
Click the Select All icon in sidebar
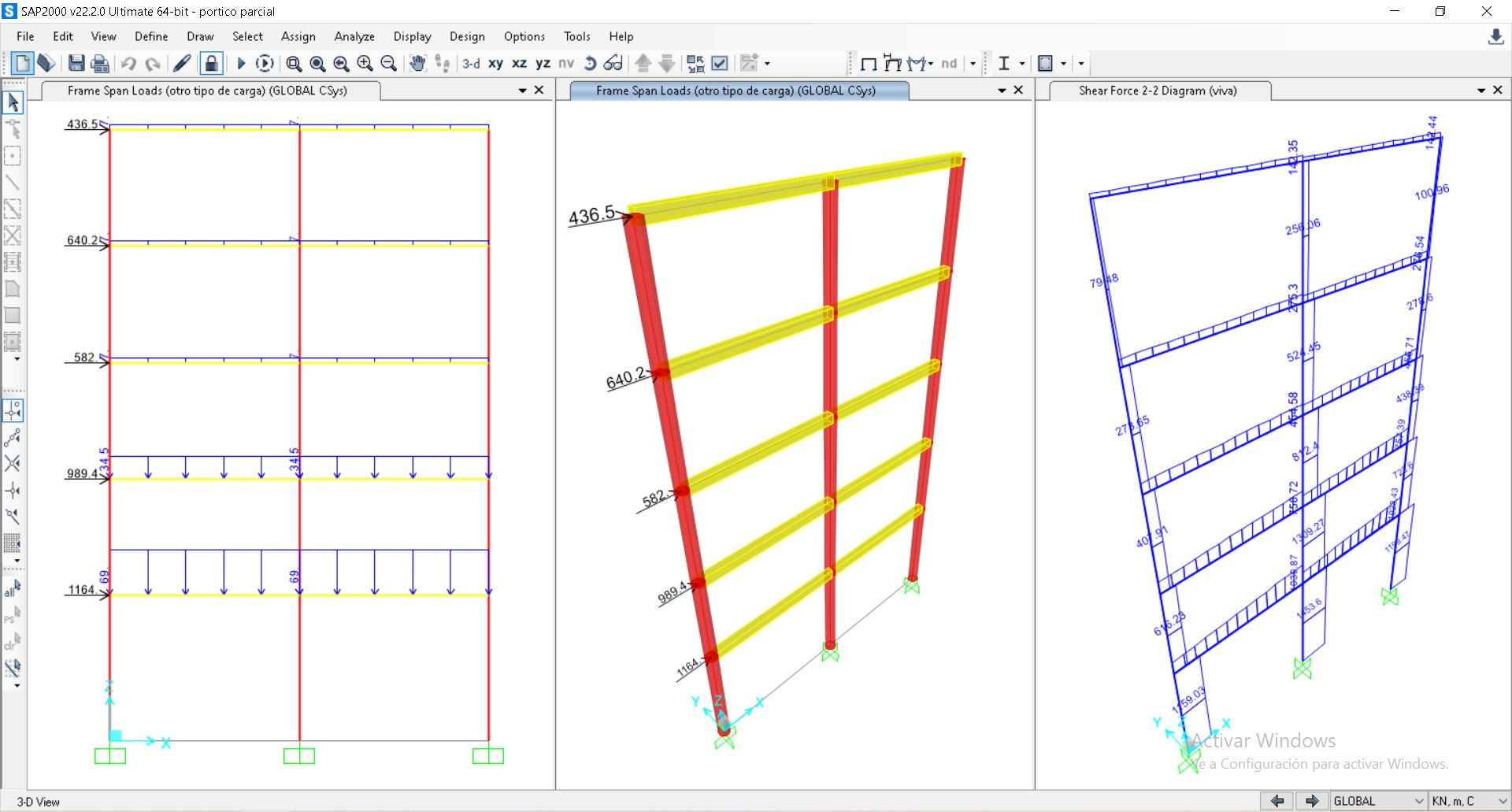pyautogui.click(x=13, y=588)
